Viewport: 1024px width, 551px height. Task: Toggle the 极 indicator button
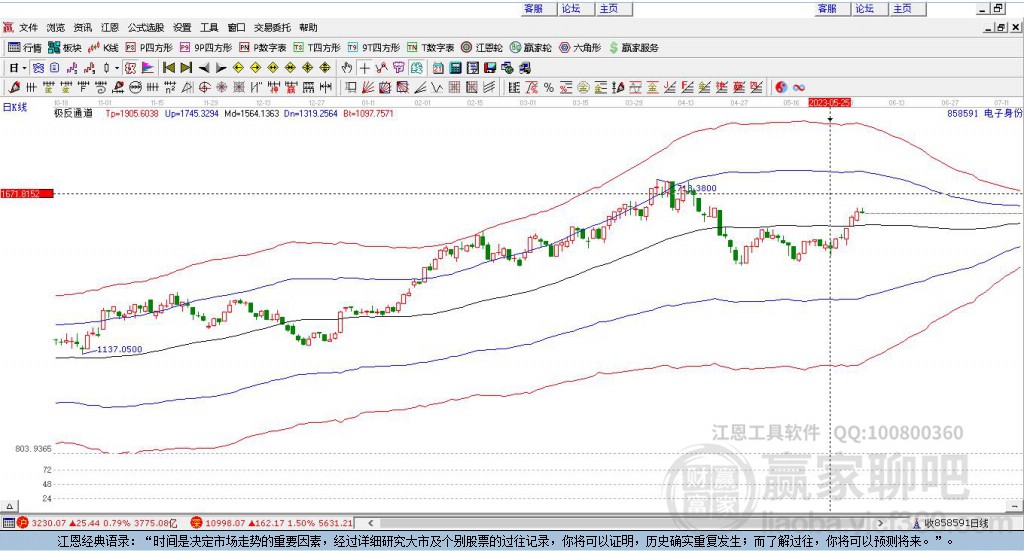131,68
